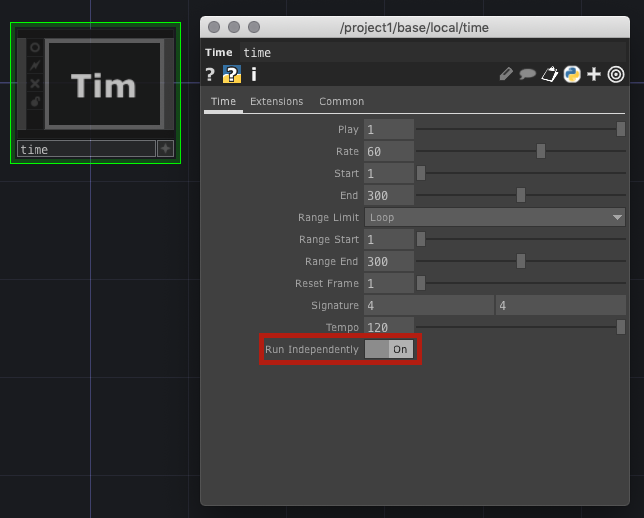Screen dimensions: 644x518
Task: Open the Range Limit dropdown
Action: tap(495, 217)
